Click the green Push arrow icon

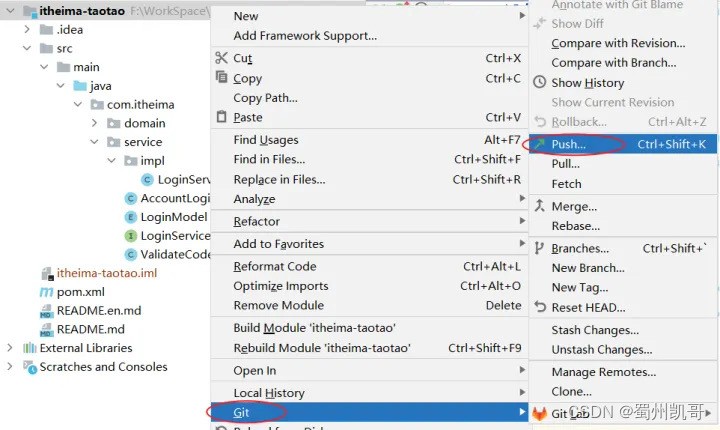click(540, 144)
